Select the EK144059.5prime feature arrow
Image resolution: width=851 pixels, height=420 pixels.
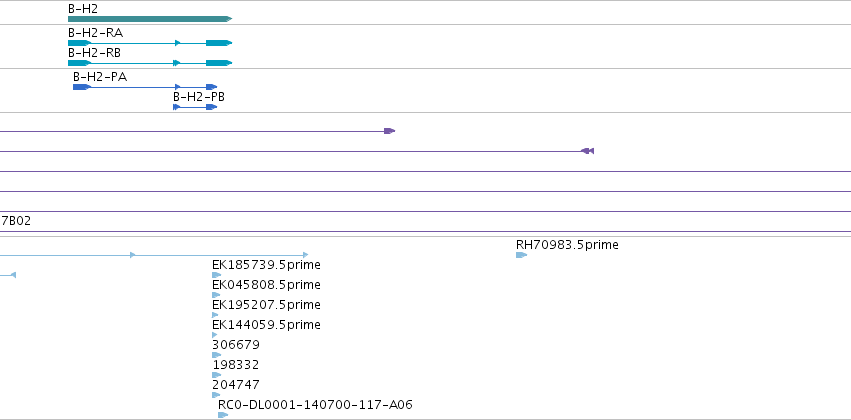tap(214, 335)
